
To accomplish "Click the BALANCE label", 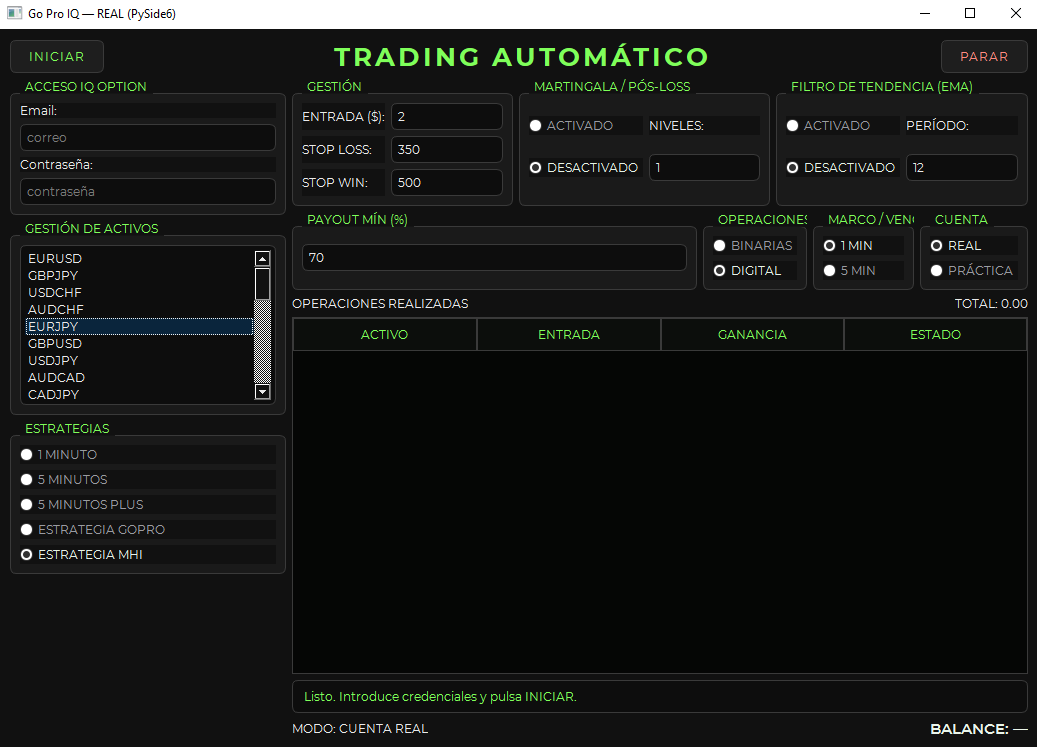I will (979, 729).
